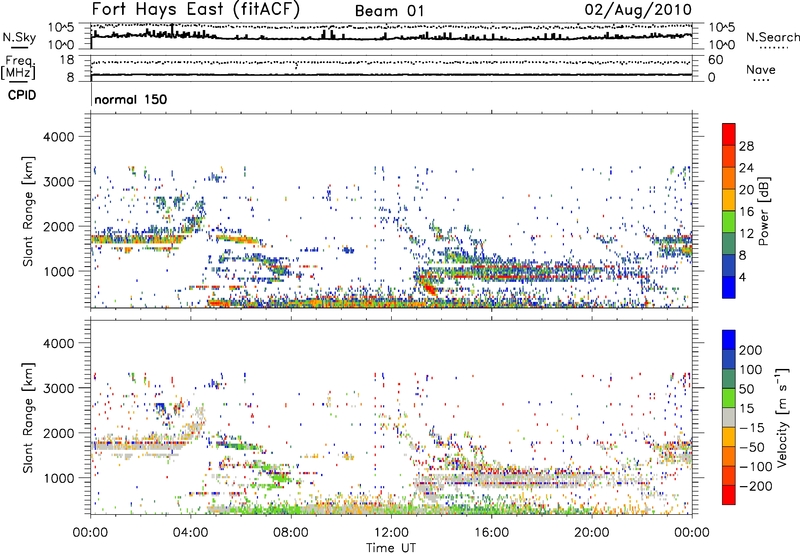Click the 'Nave' legend label
Image resolution: width=800 pixels, height=554 pixels.
tap(761, 69)
